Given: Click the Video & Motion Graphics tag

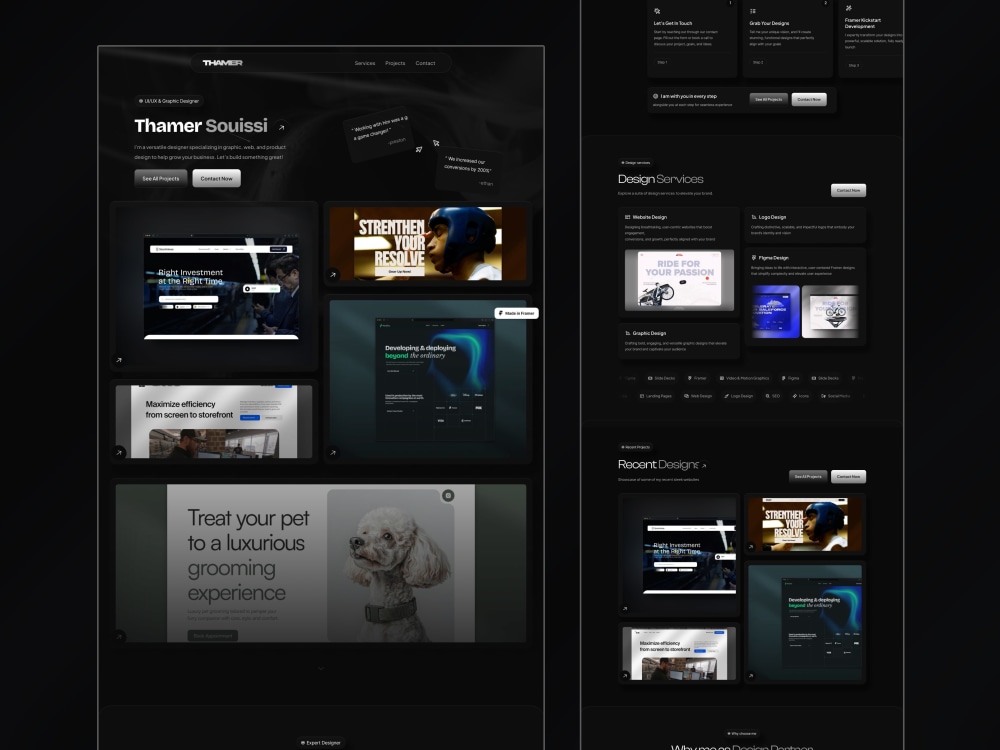Looking at the screenshot, I should [744, 378].
